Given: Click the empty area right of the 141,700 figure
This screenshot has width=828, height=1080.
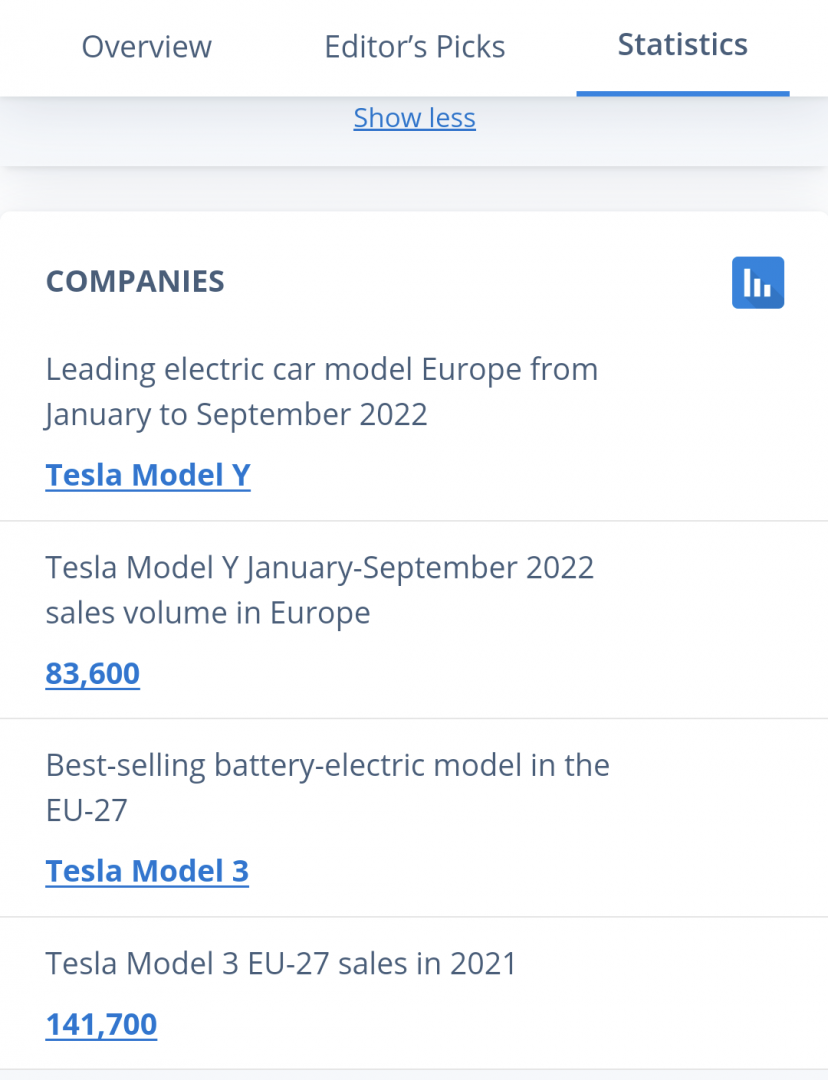Looking at the screenshot, I should [x=500, y=1024].
